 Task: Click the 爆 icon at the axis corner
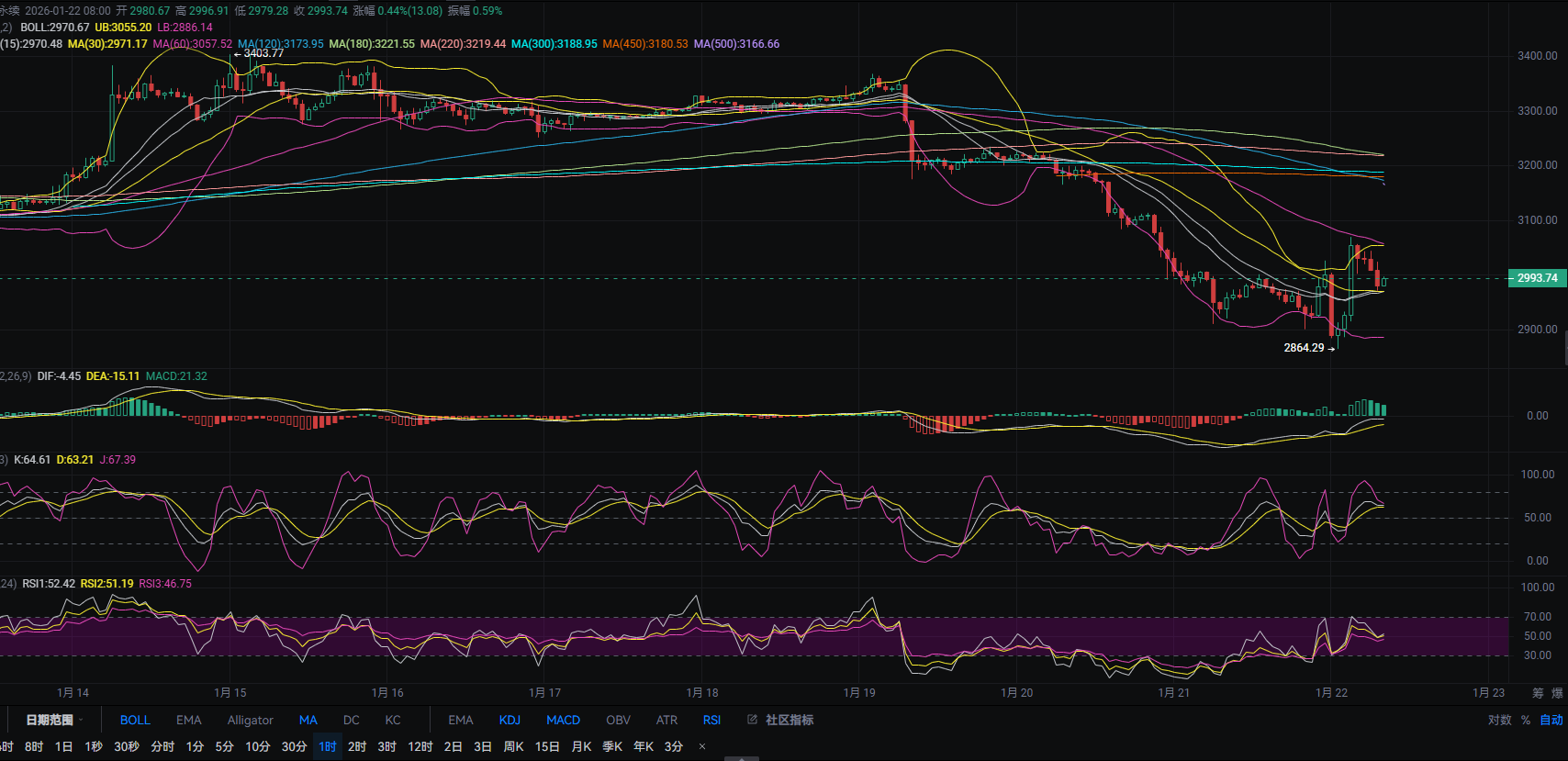coord(1557,693)
